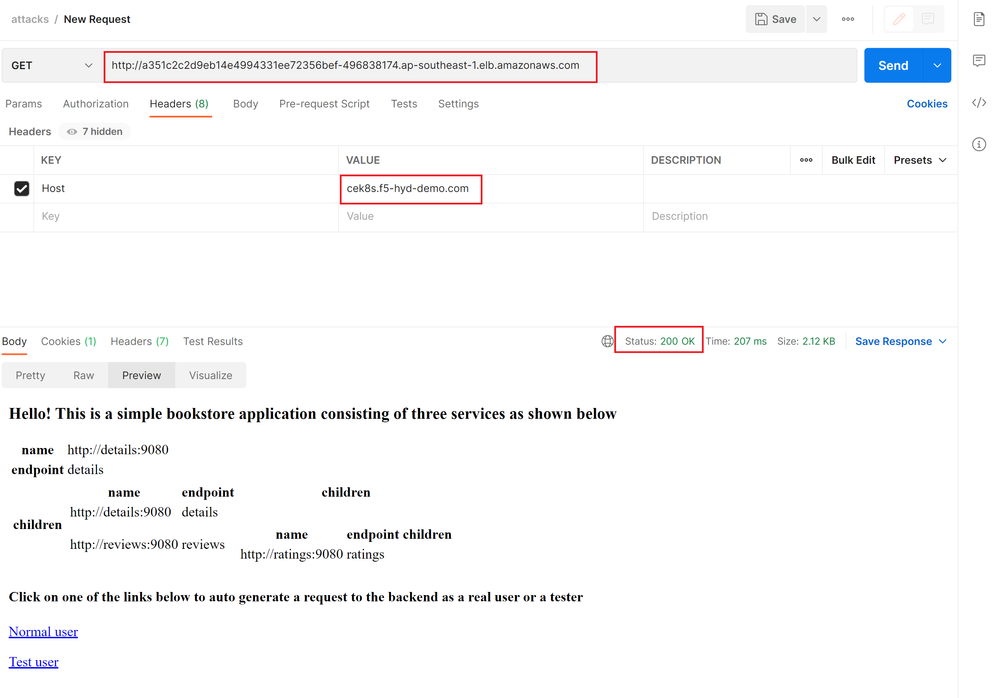
Task: Switch to the Authorization tab
Action: coord(96,104)
